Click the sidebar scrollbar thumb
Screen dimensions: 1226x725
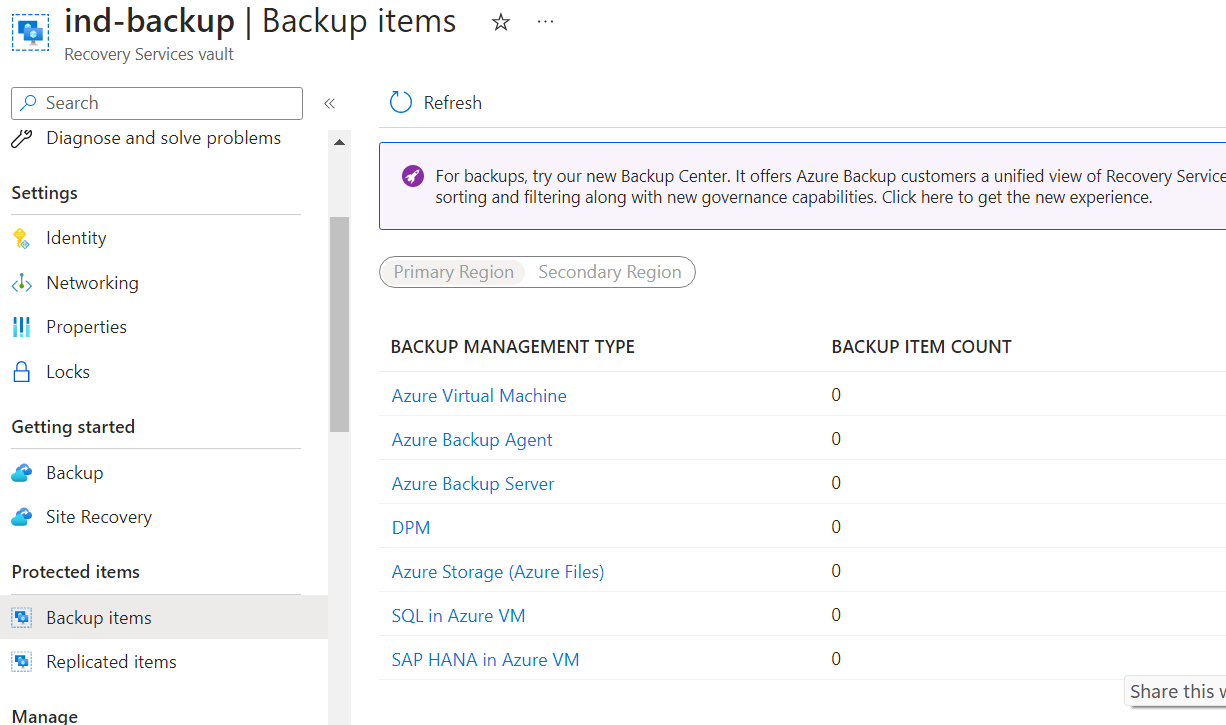point(339,324)
